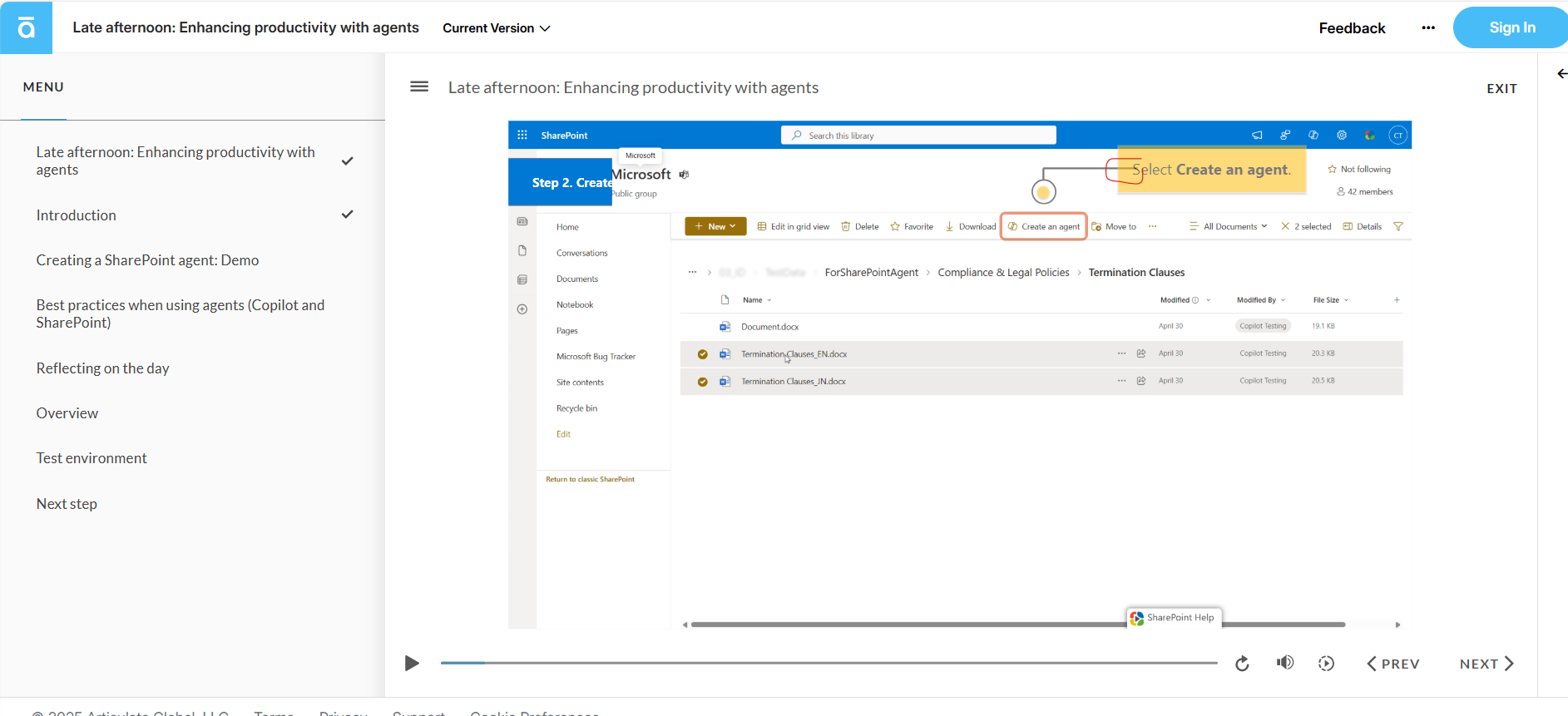
Task: Click Compliance & Legal Policies breadcrumb
Action: (x=1003, y=273)
